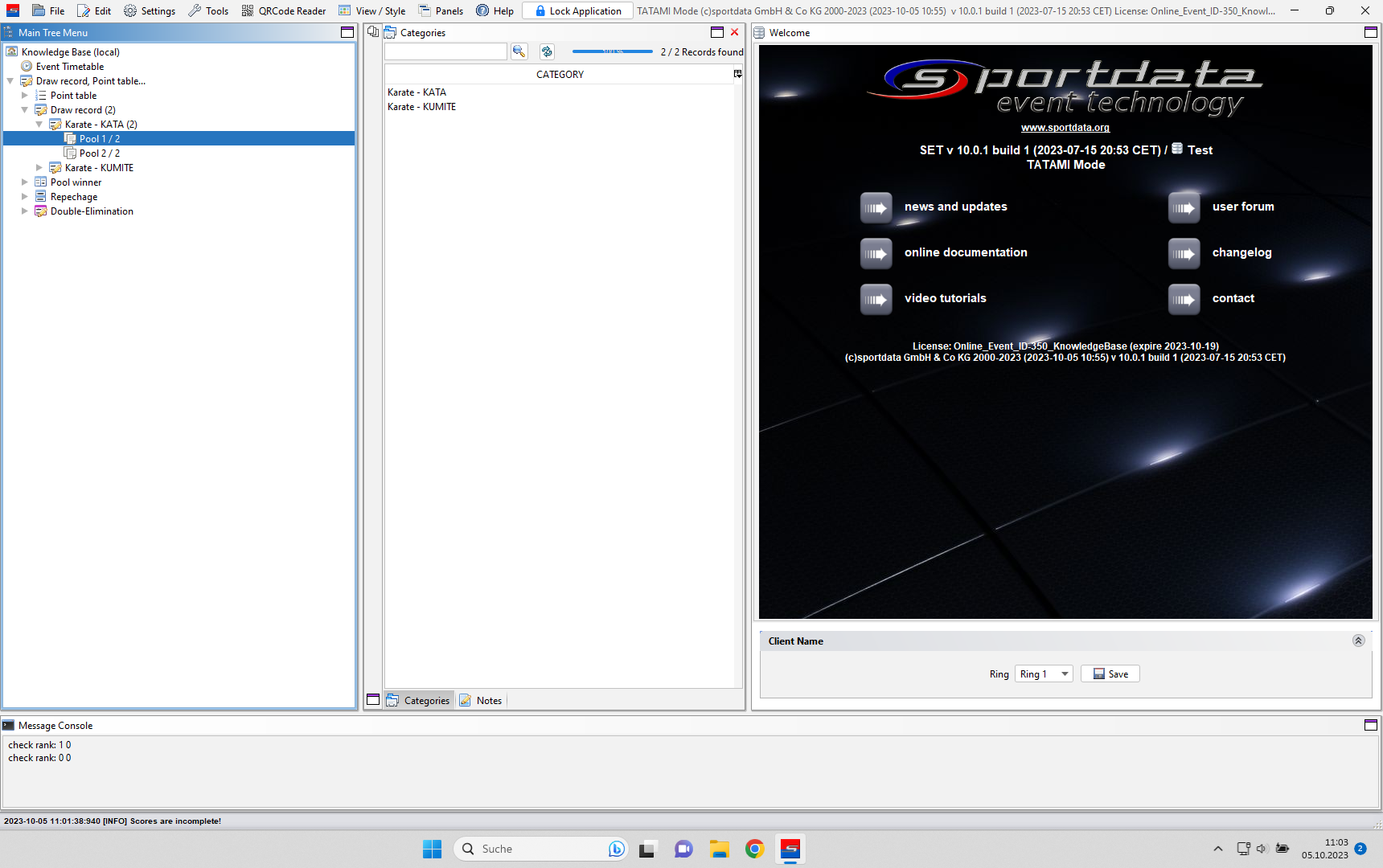
Task: Maximize the Main Tree Menu panel
Action: click(347, 32)
